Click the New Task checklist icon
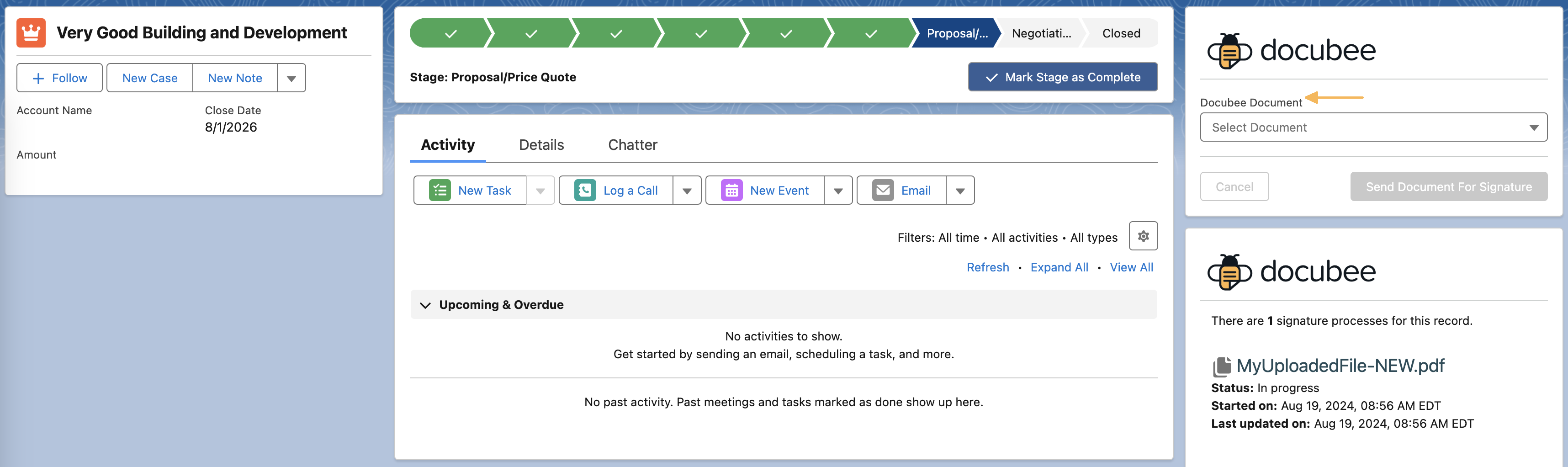This screenshot has height=467, width=1568. coord(440,190)
